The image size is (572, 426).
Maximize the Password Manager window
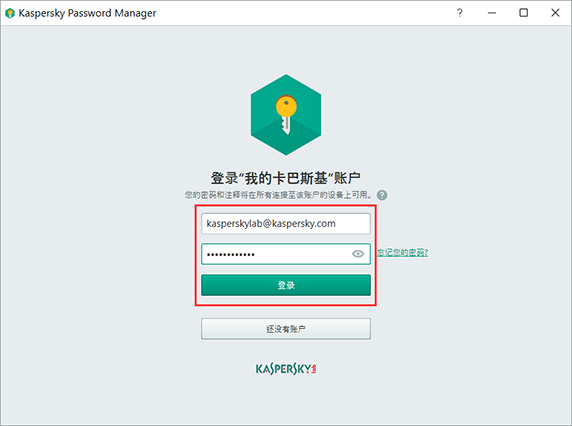point(523,13)
